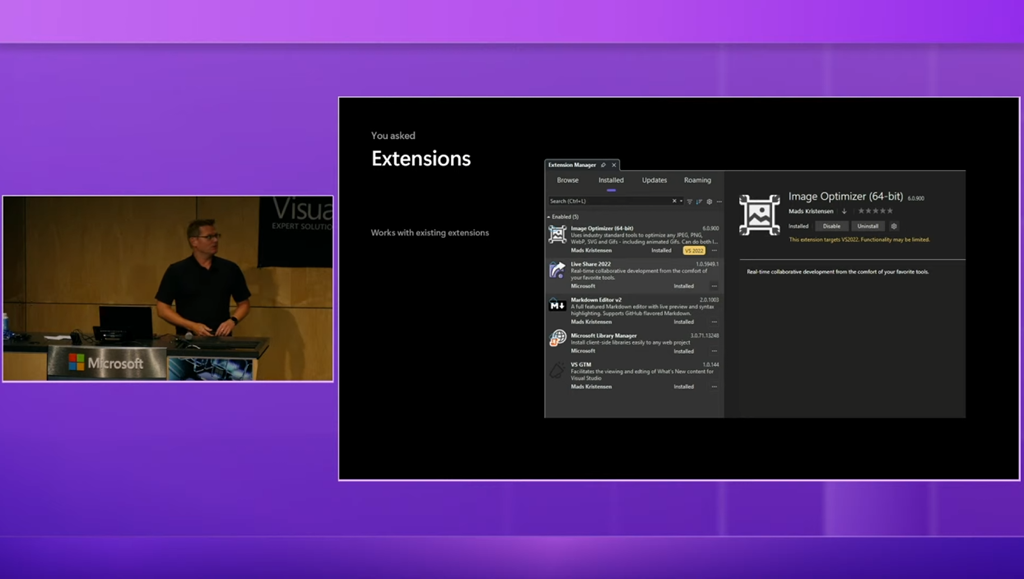Pin the Extension Manager tab
The width and height of the screenshot is (1024, 579).
pos(604,165)
